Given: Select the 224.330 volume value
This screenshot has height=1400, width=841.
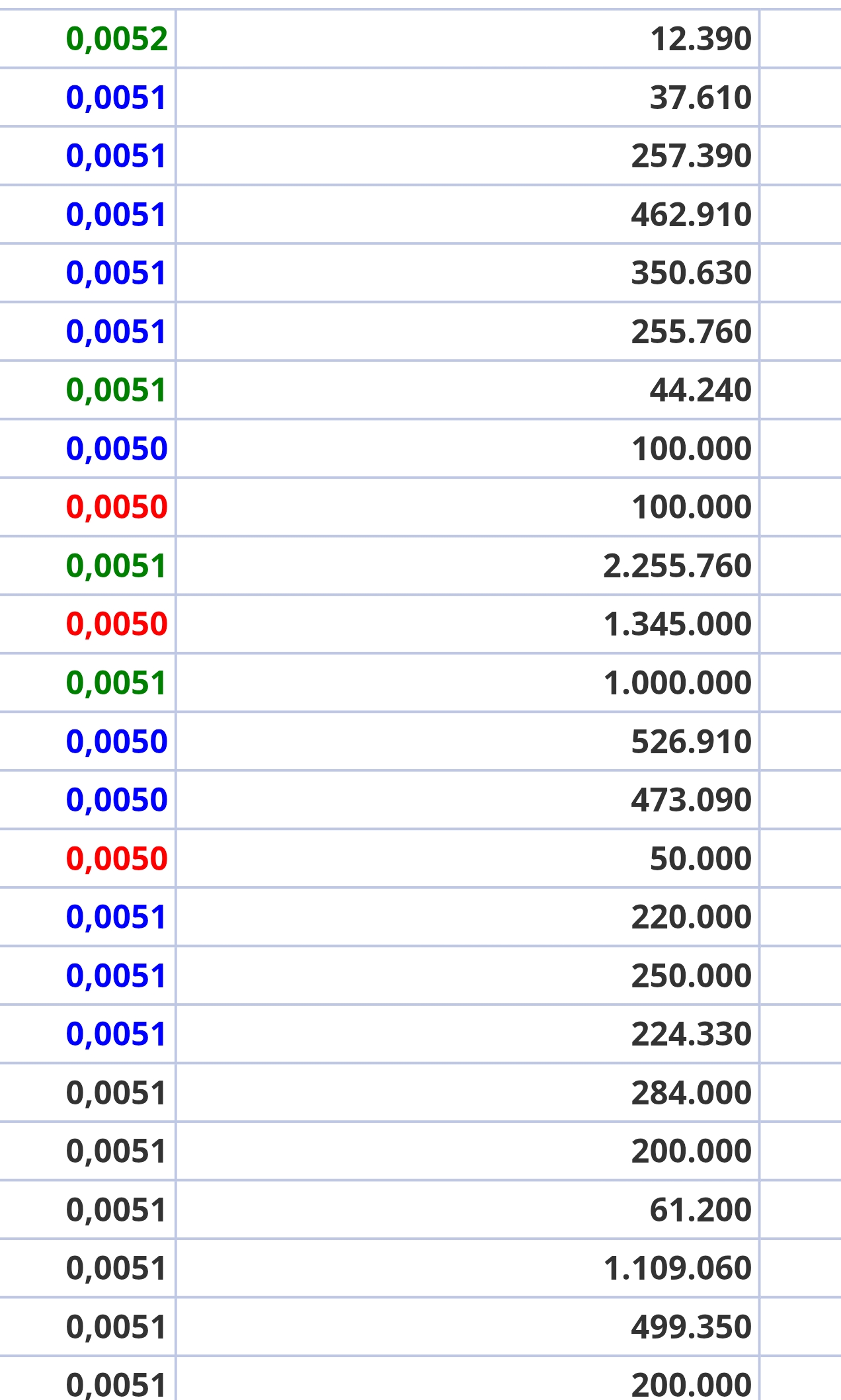Looking at the screenshot, I should tap(691, 1034).
